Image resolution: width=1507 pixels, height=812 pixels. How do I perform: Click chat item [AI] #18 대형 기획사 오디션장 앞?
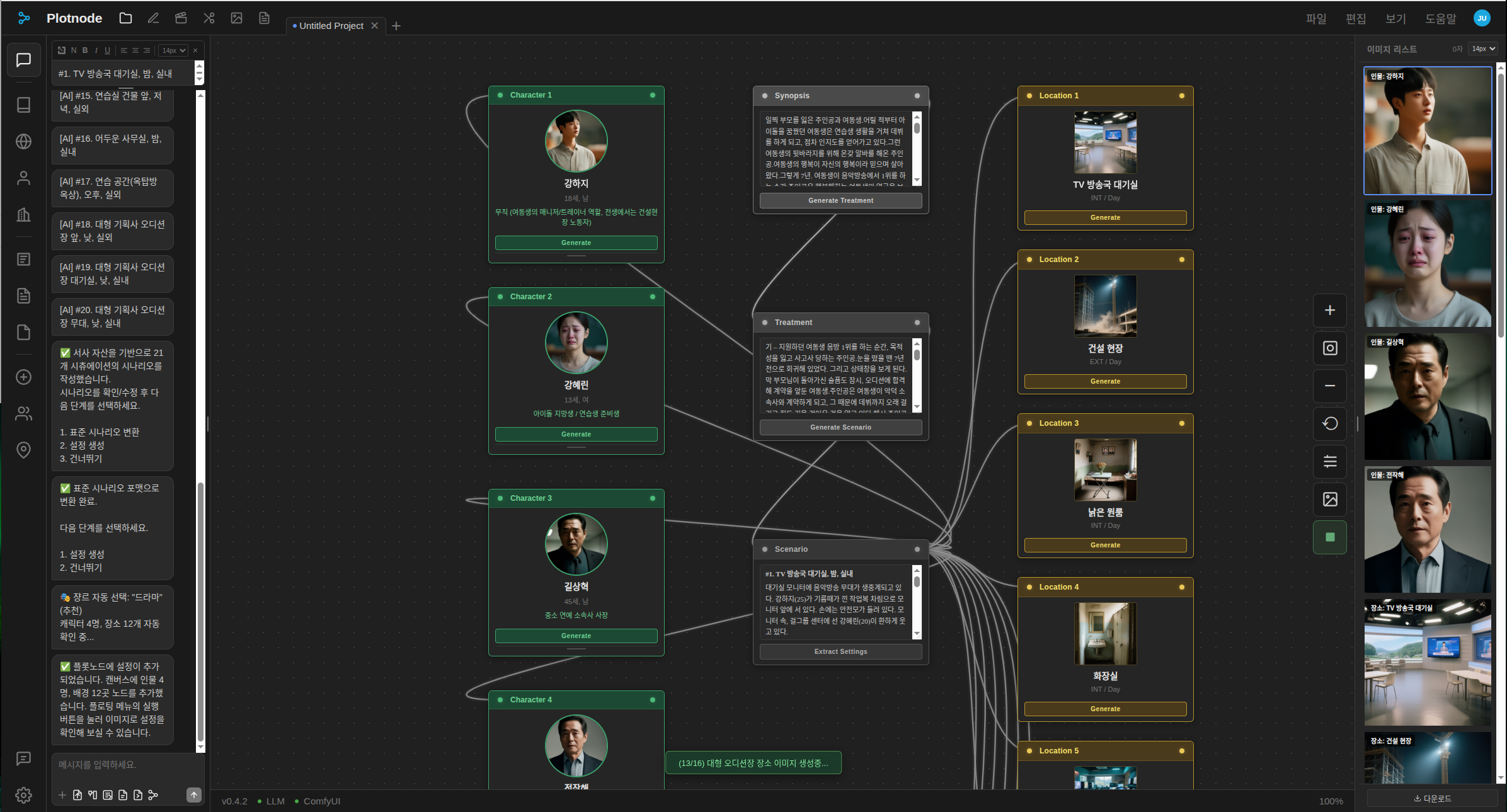(112, 231)
